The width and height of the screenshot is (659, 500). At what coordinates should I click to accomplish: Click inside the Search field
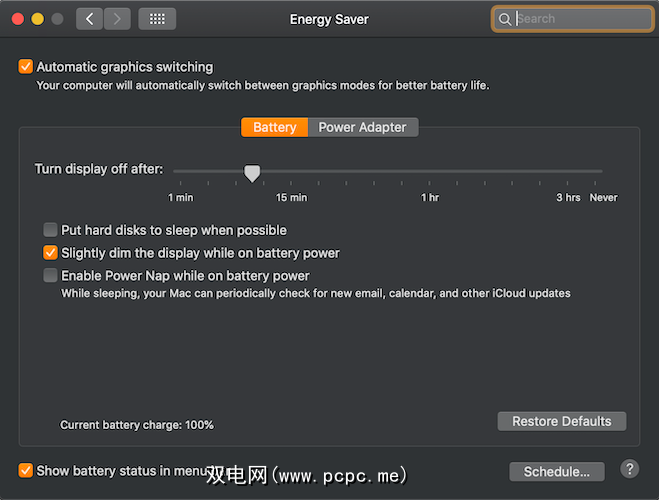(580, 19)
